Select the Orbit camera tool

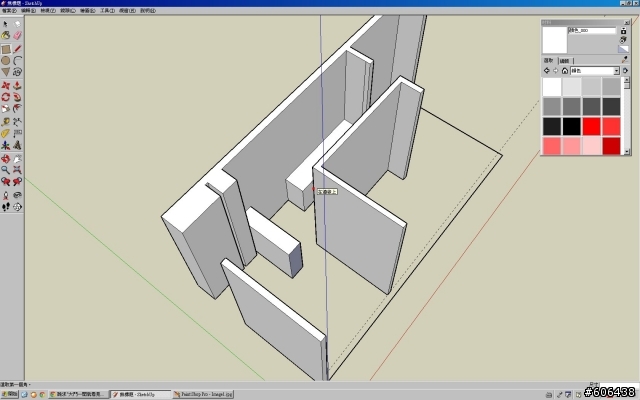click(5, 159)
